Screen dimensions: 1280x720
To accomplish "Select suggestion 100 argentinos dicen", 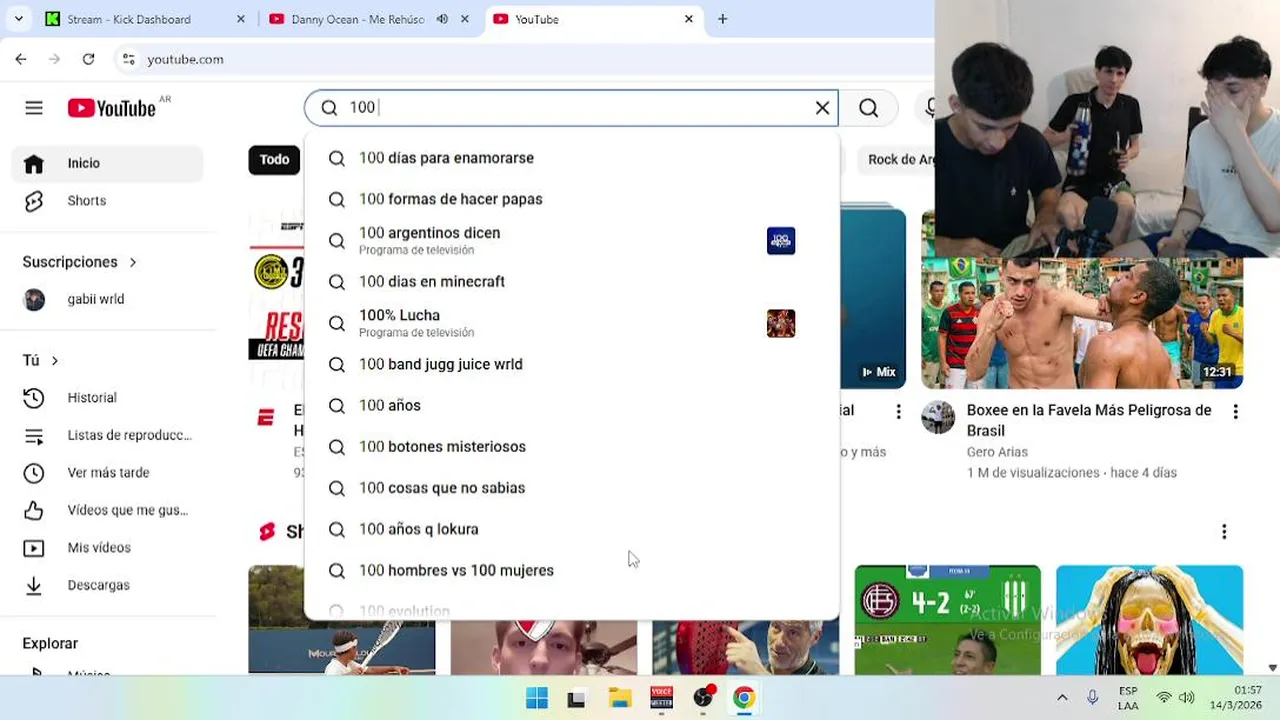I will pyautogui.click(x=571, y=240).
